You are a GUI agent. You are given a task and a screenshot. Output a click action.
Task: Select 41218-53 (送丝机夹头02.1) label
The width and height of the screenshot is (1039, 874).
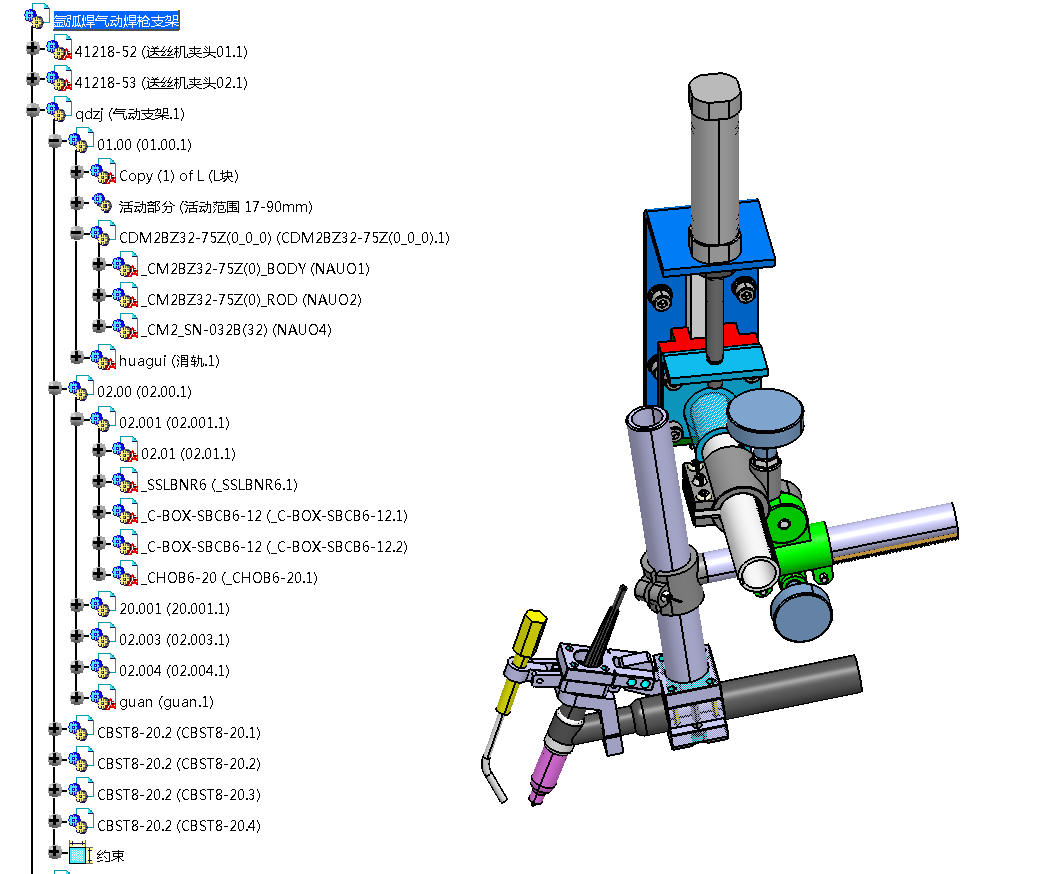tap(161, 83)
